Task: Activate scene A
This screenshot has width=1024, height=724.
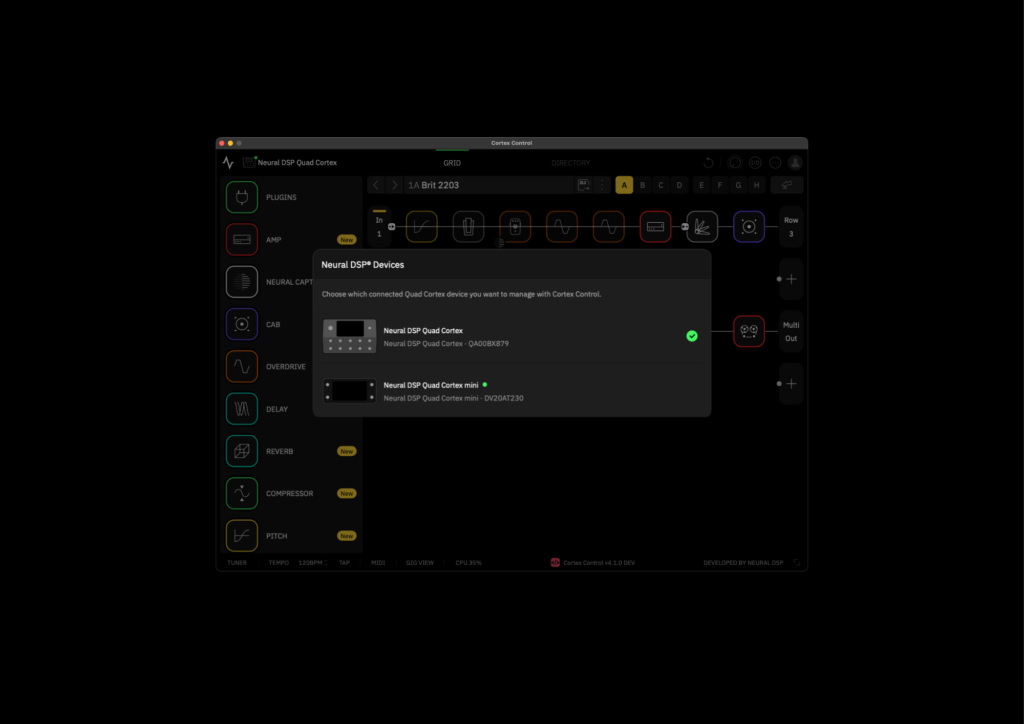Action: 624,185
